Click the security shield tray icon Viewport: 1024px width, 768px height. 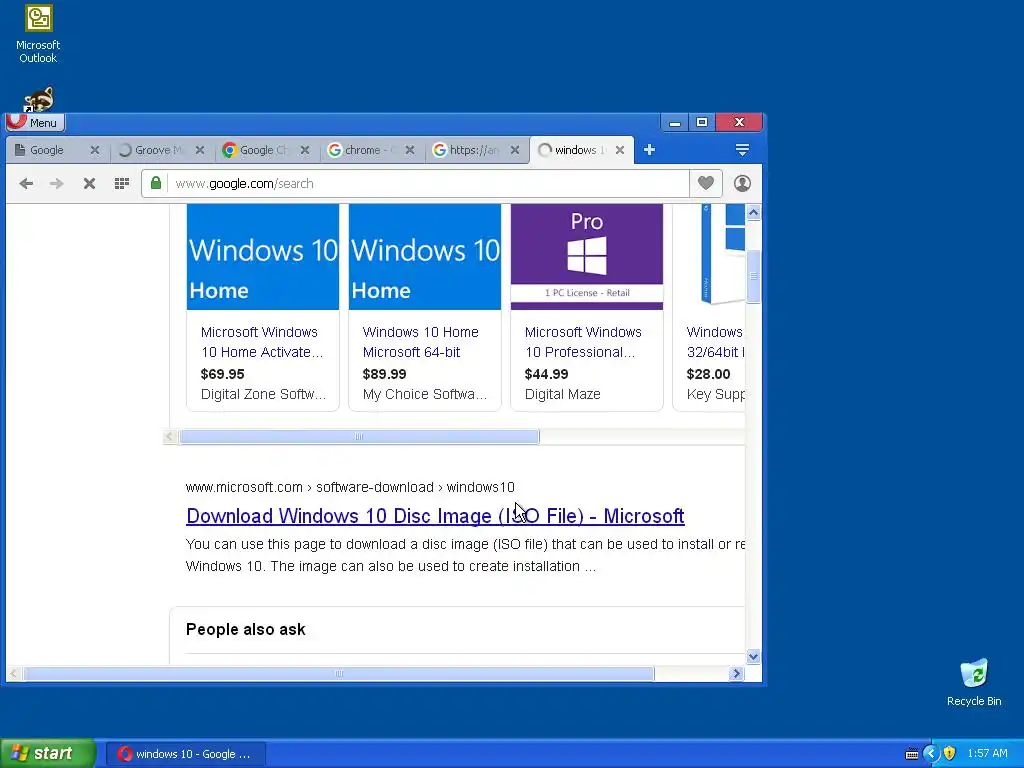950,754
